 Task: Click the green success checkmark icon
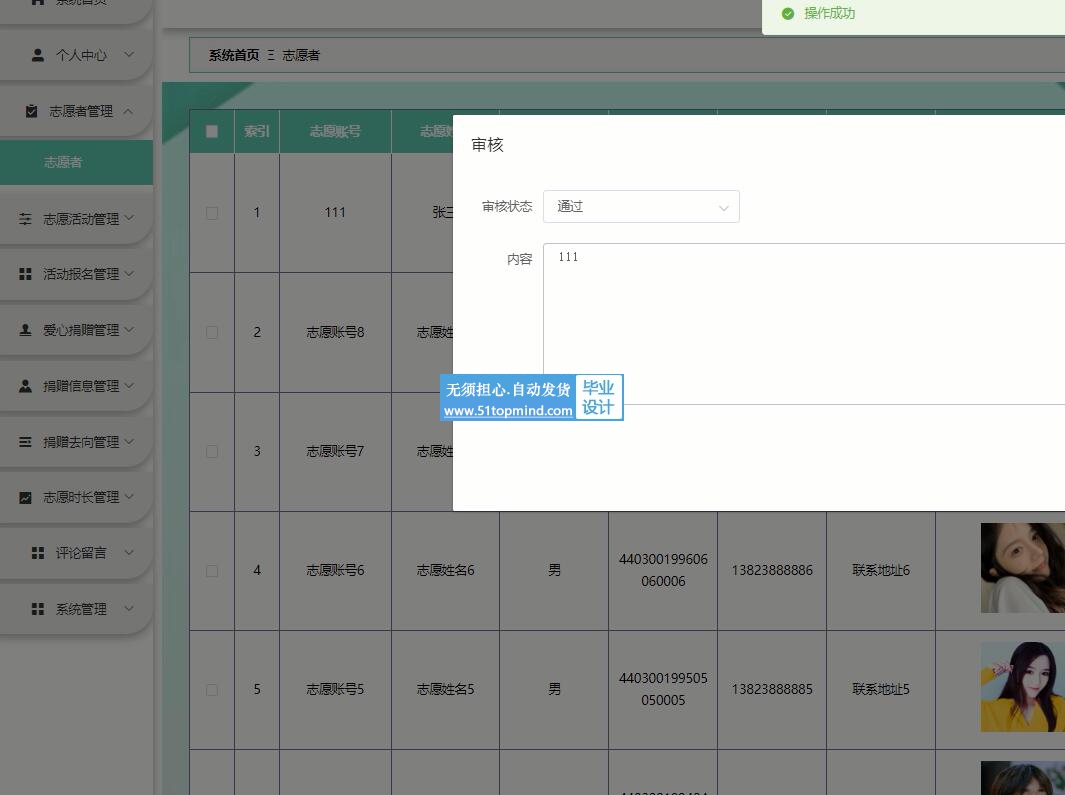tap(788, 14)
